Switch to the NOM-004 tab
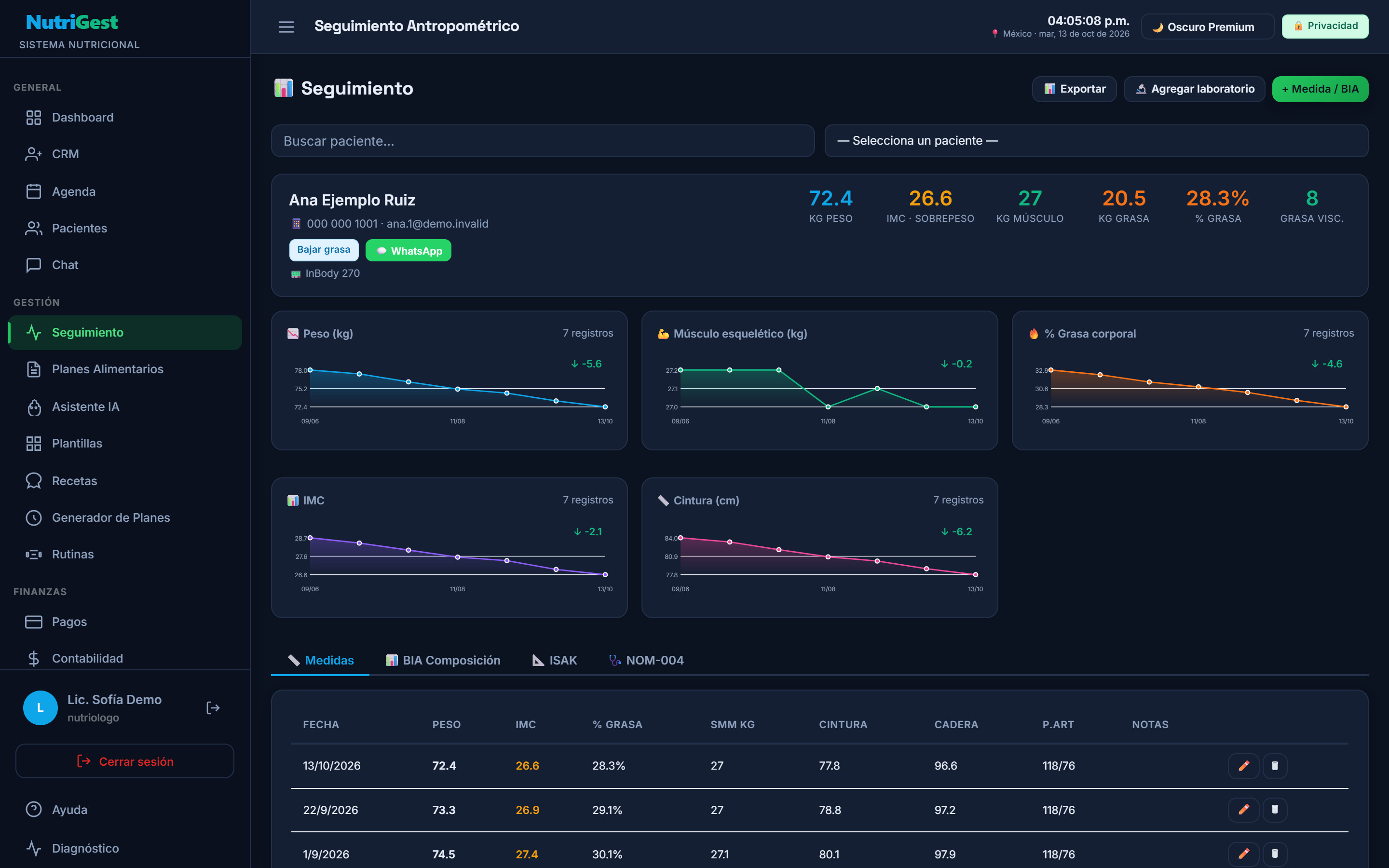The width and height of the screenshot is (1389, 868). [x=646, y=660]
